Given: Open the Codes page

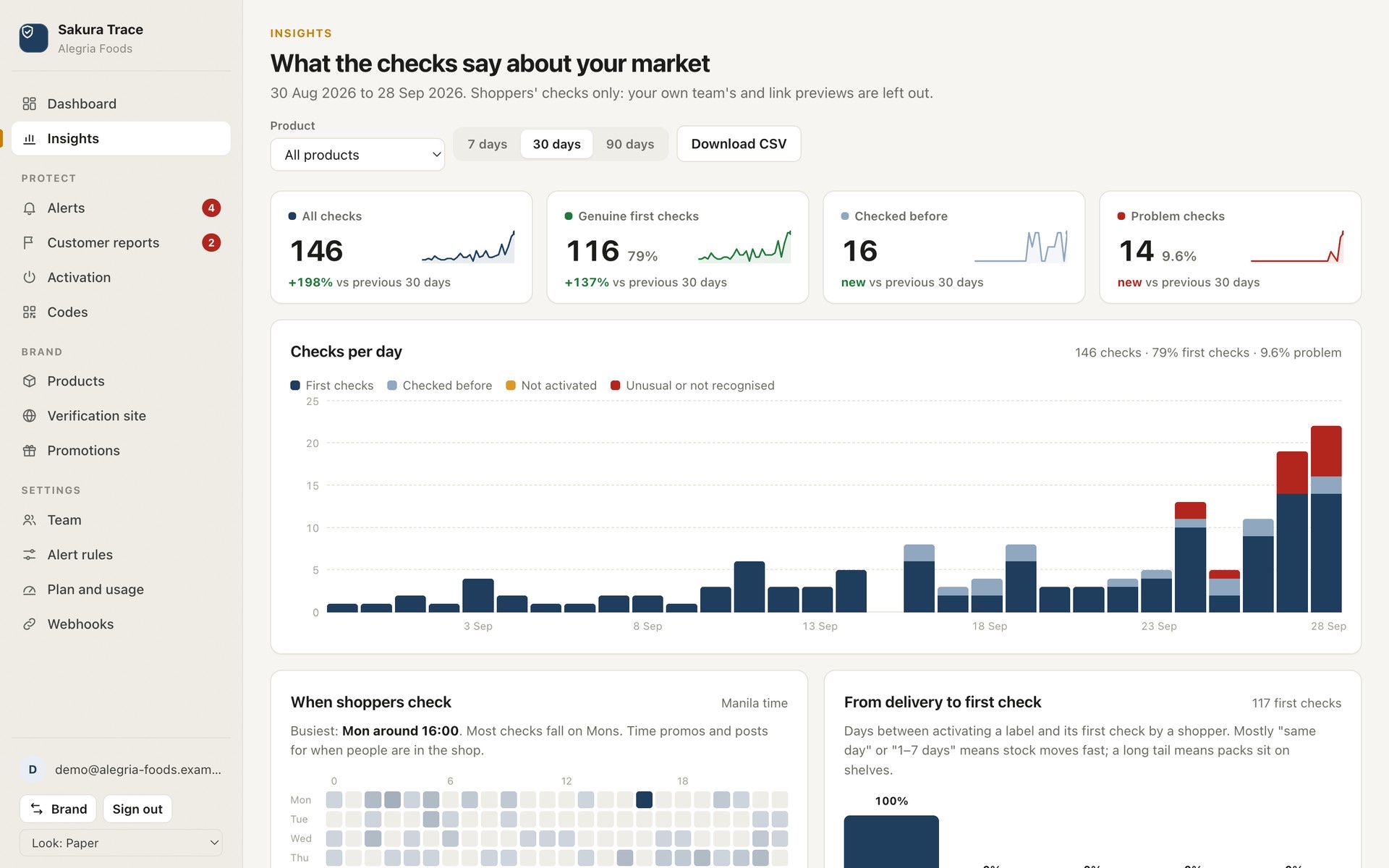Looking at the screenshot, I should [x=121, y=312].
